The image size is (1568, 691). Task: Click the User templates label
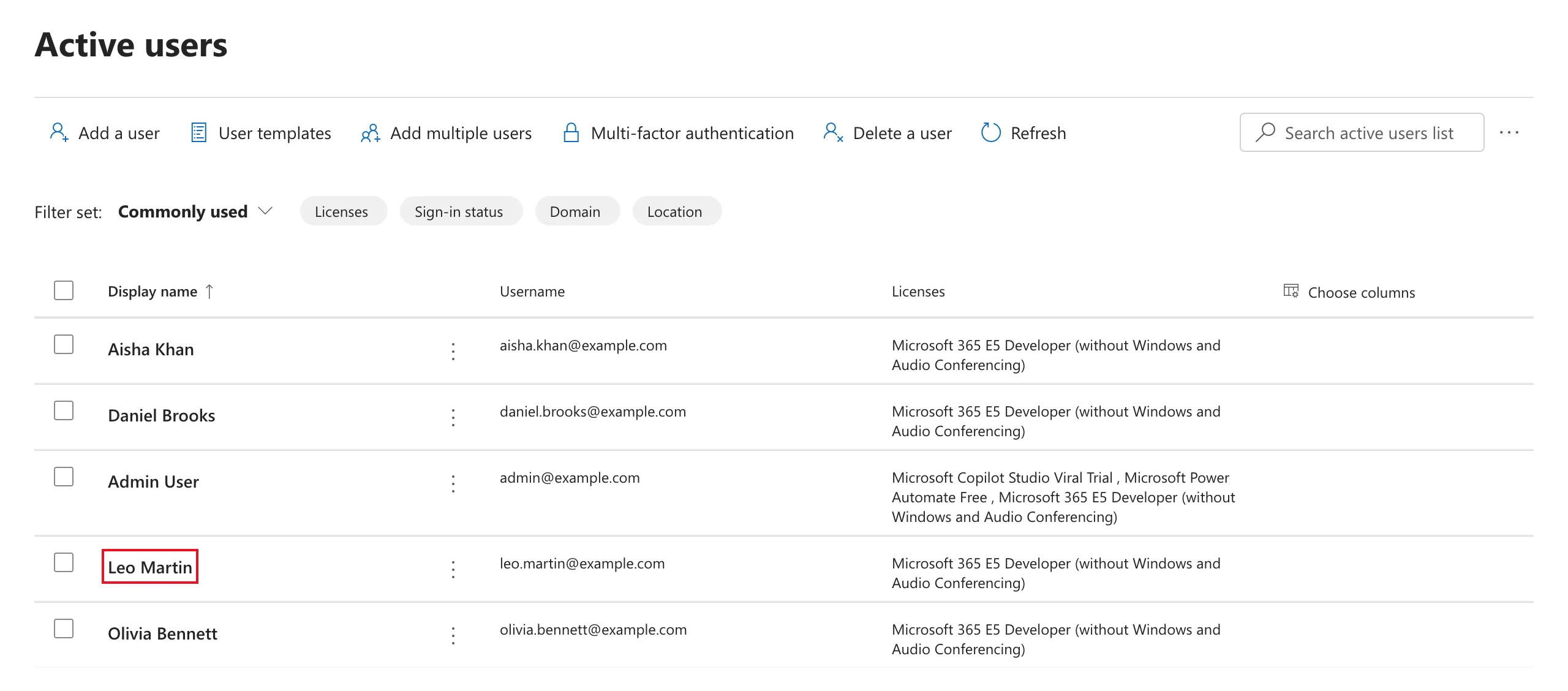click(275, 133)
